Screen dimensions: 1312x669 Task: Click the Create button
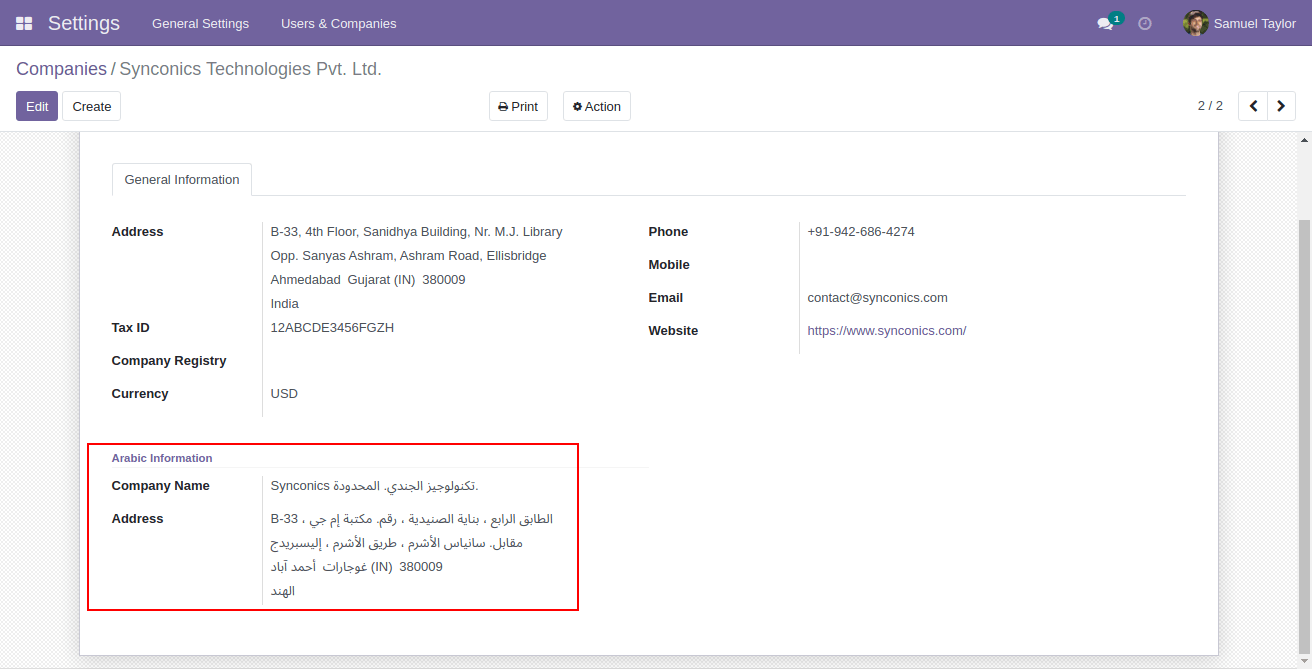click(x=92, y=106)
